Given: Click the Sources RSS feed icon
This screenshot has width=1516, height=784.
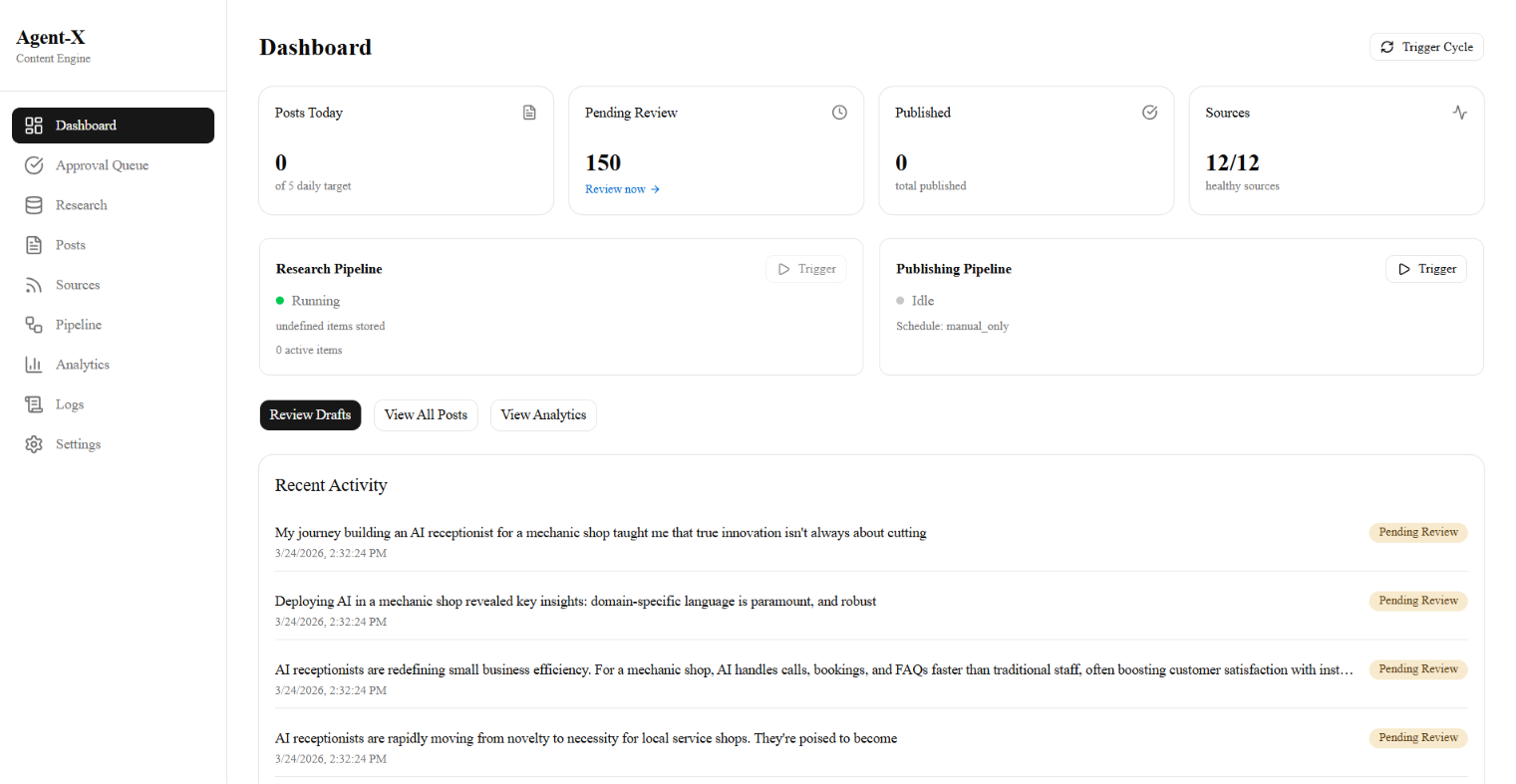Looking at the screenshot, I should 34,285.
